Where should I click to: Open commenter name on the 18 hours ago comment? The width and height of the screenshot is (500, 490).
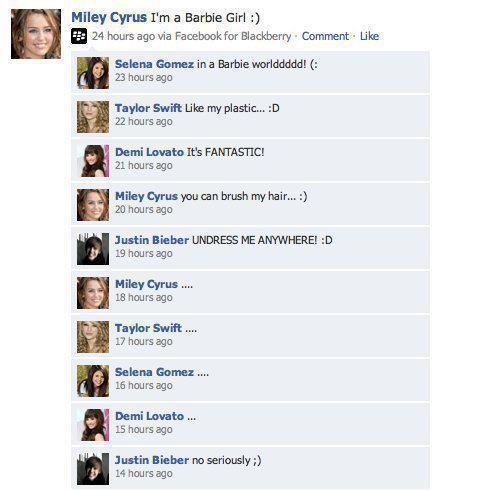click(146, 284)
